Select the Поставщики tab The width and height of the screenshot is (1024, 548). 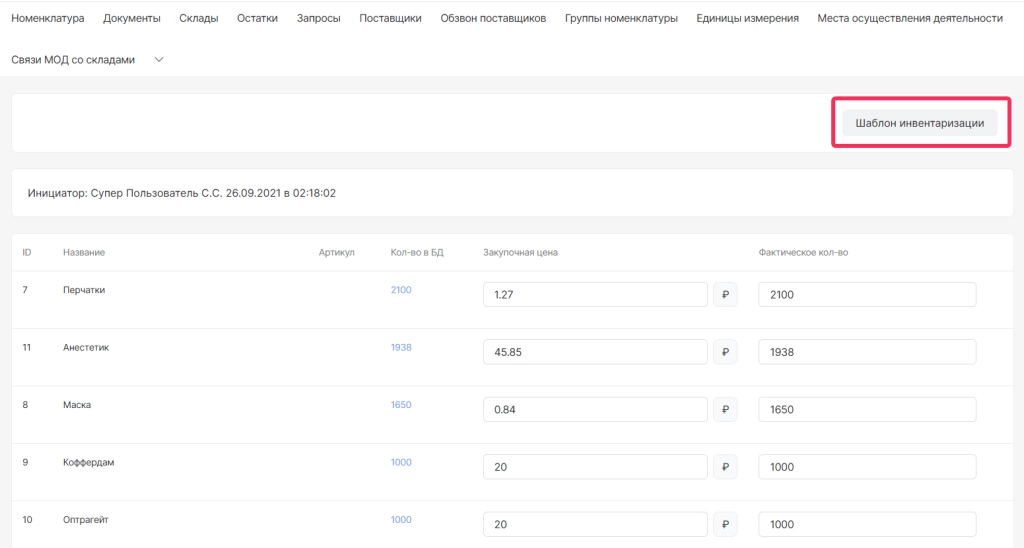pos(390,18)
